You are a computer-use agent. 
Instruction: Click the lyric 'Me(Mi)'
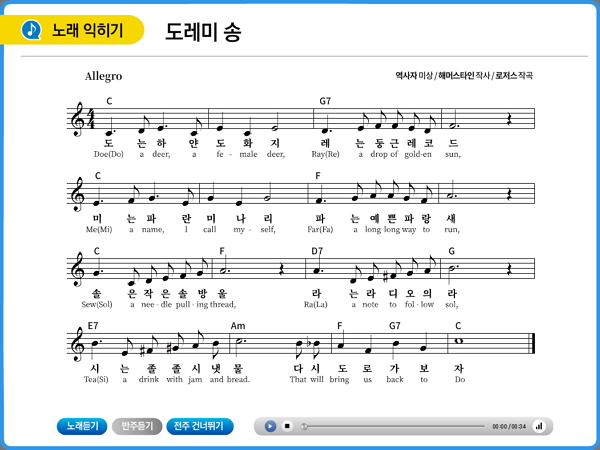pyautogui.click(x=99, y=229)
